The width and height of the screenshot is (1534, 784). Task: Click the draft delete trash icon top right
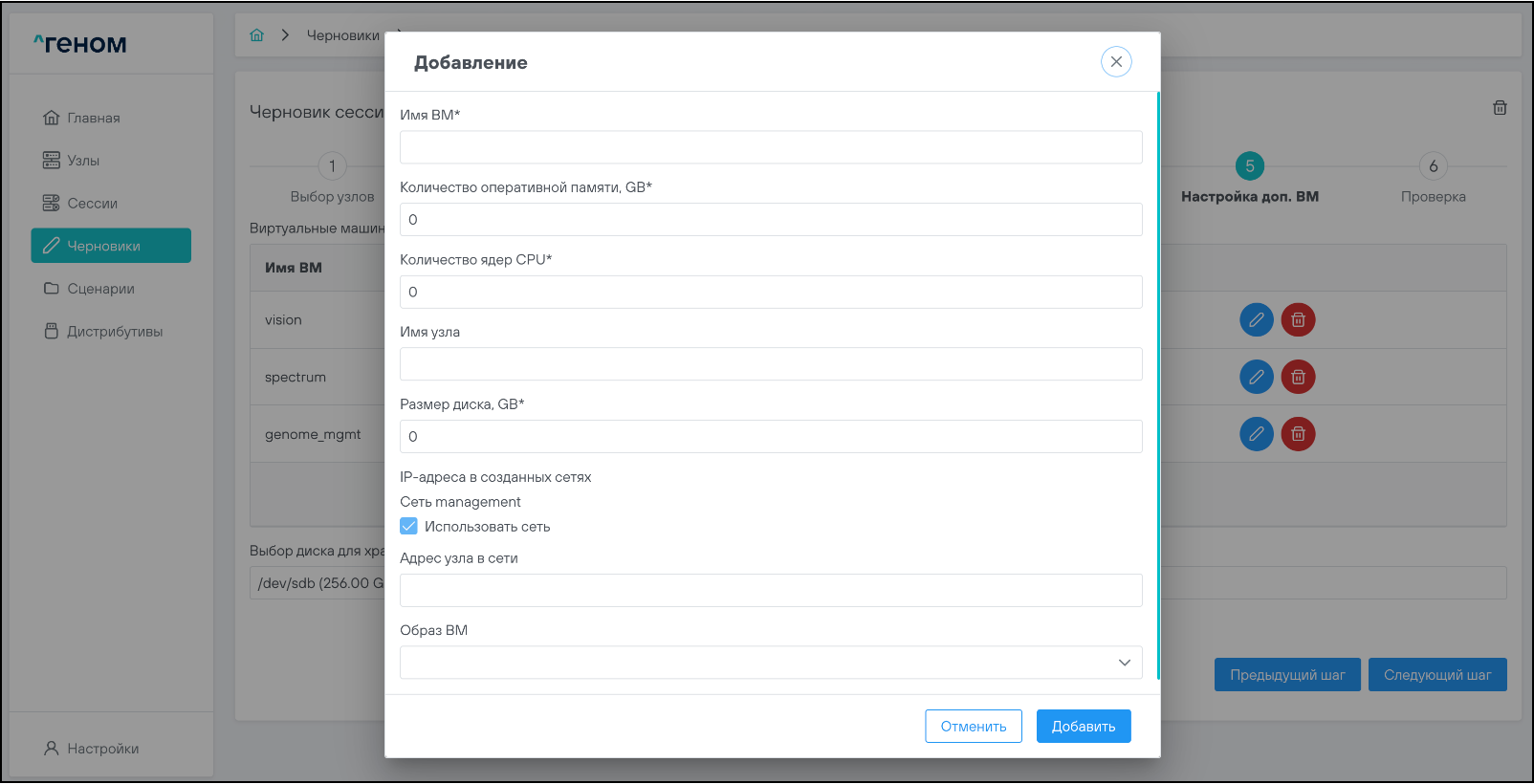point(1500,108)
